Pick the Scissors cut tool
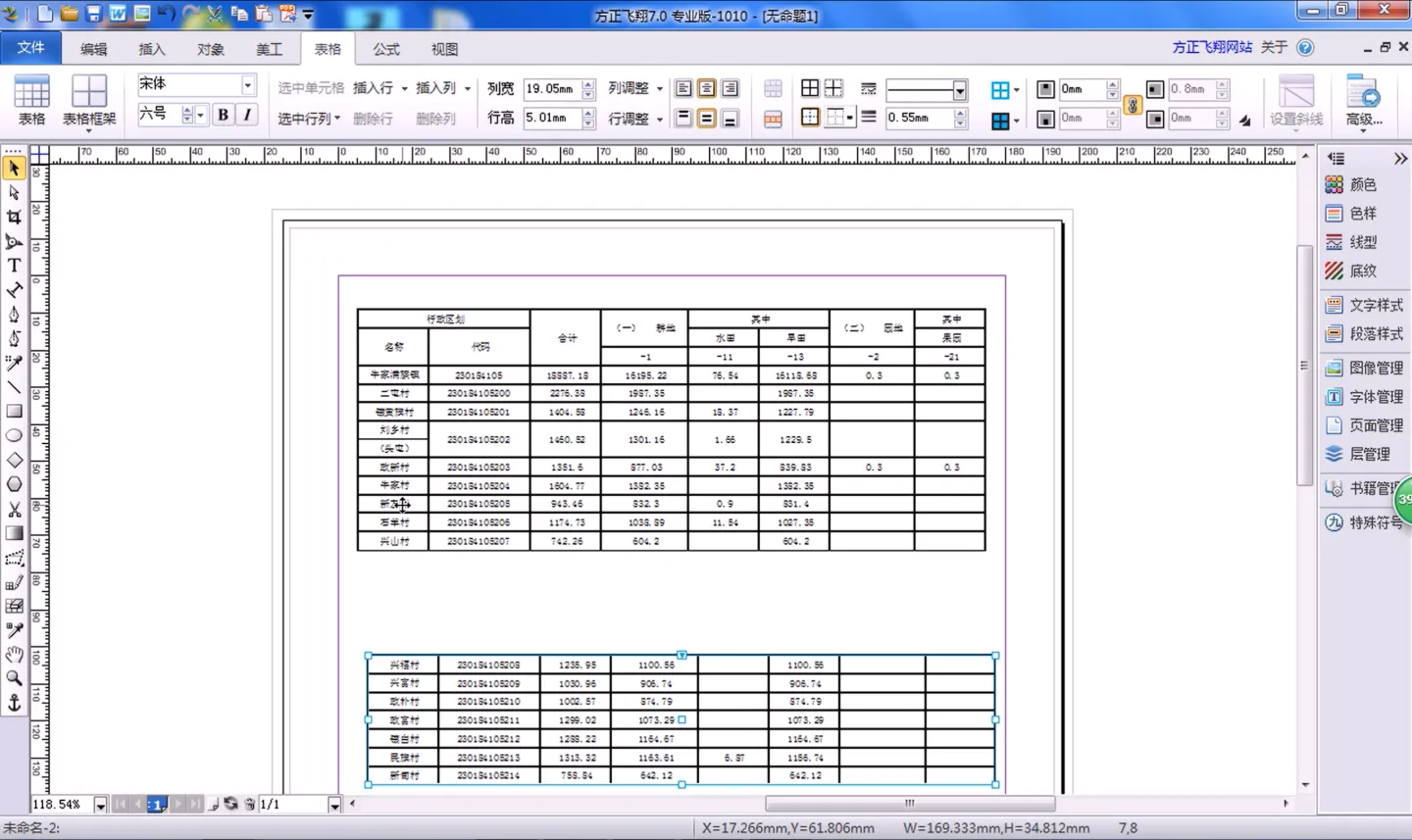 pyautogui.click(x=14, y=510)
